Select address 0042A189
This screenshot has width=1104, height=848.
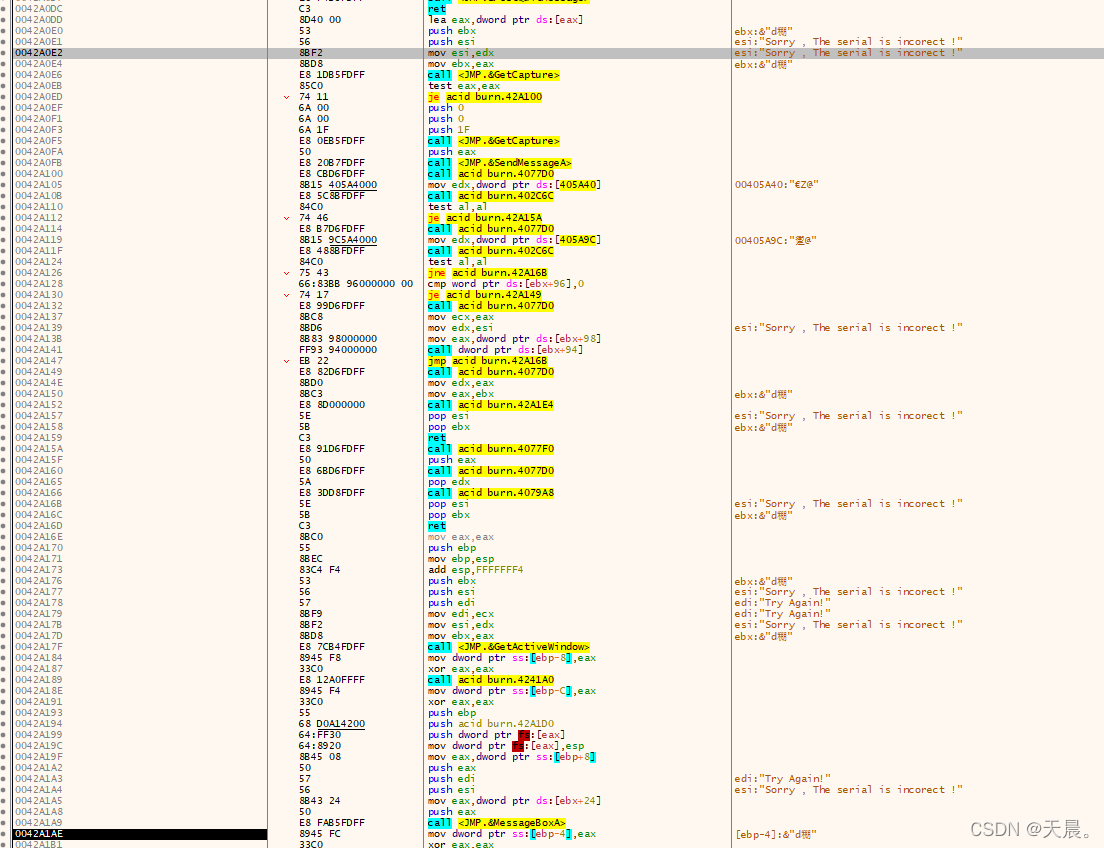pyautogui.click(x=39, y=680)
